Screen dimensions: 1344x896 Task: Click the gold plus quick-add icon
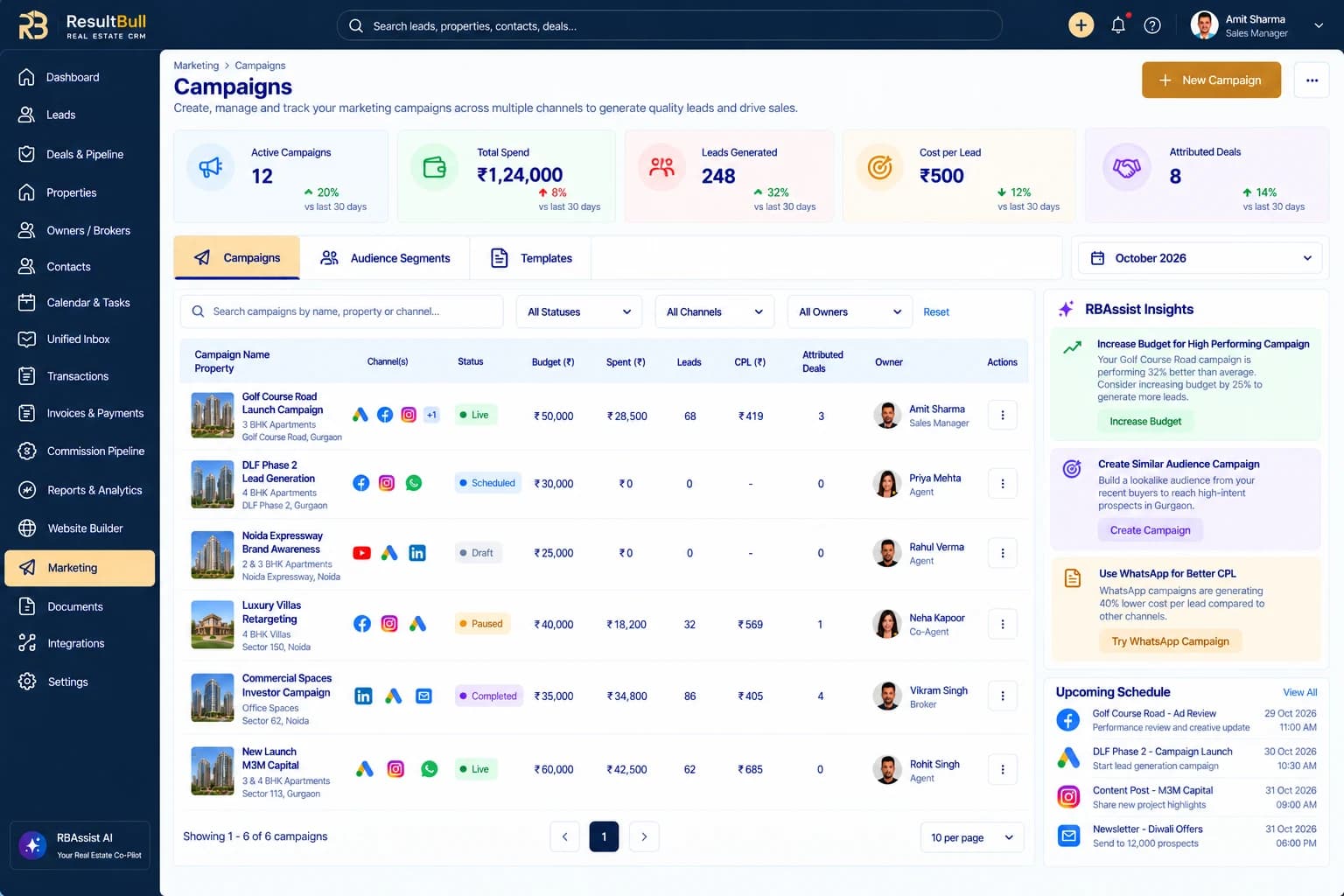[1081, 25]
